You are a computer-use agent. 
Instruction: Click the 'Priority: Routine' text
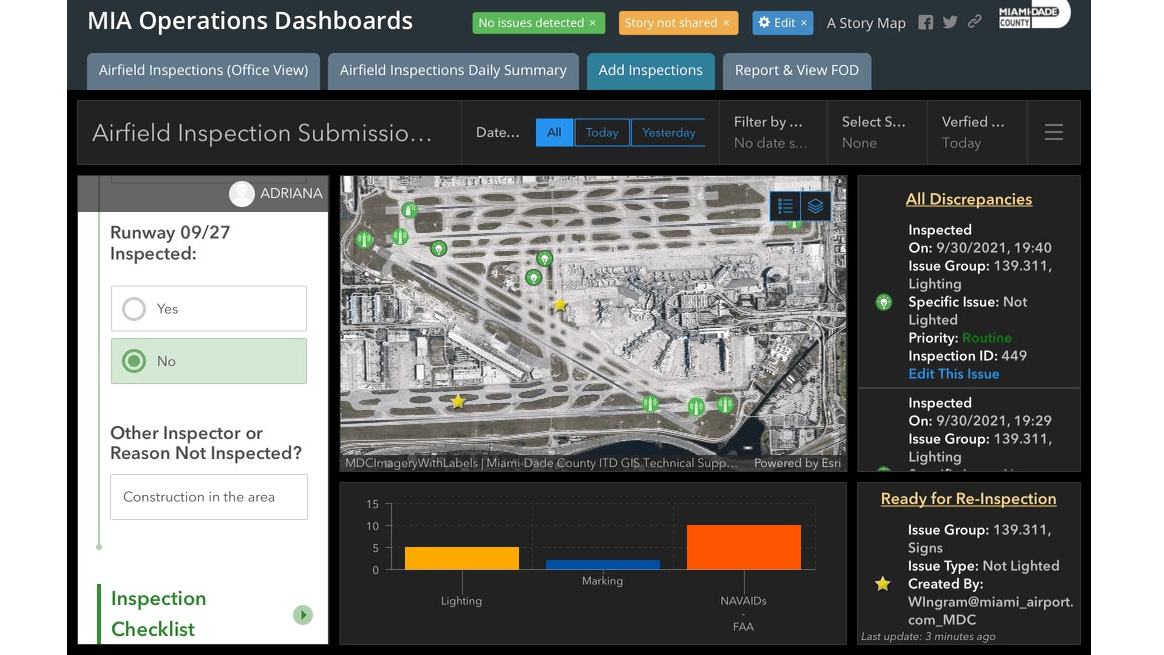coord(960,338)
